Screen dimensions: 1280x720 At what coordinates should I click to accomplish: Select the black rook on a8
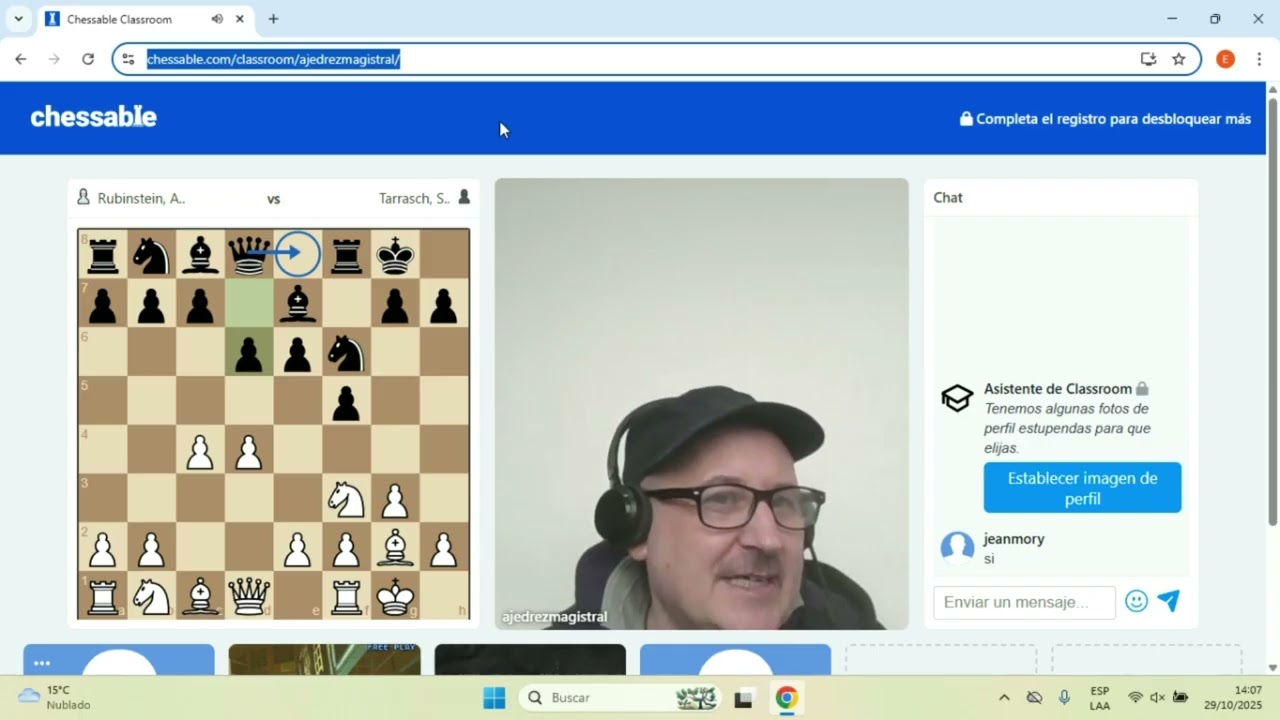[x=102, y=254]
